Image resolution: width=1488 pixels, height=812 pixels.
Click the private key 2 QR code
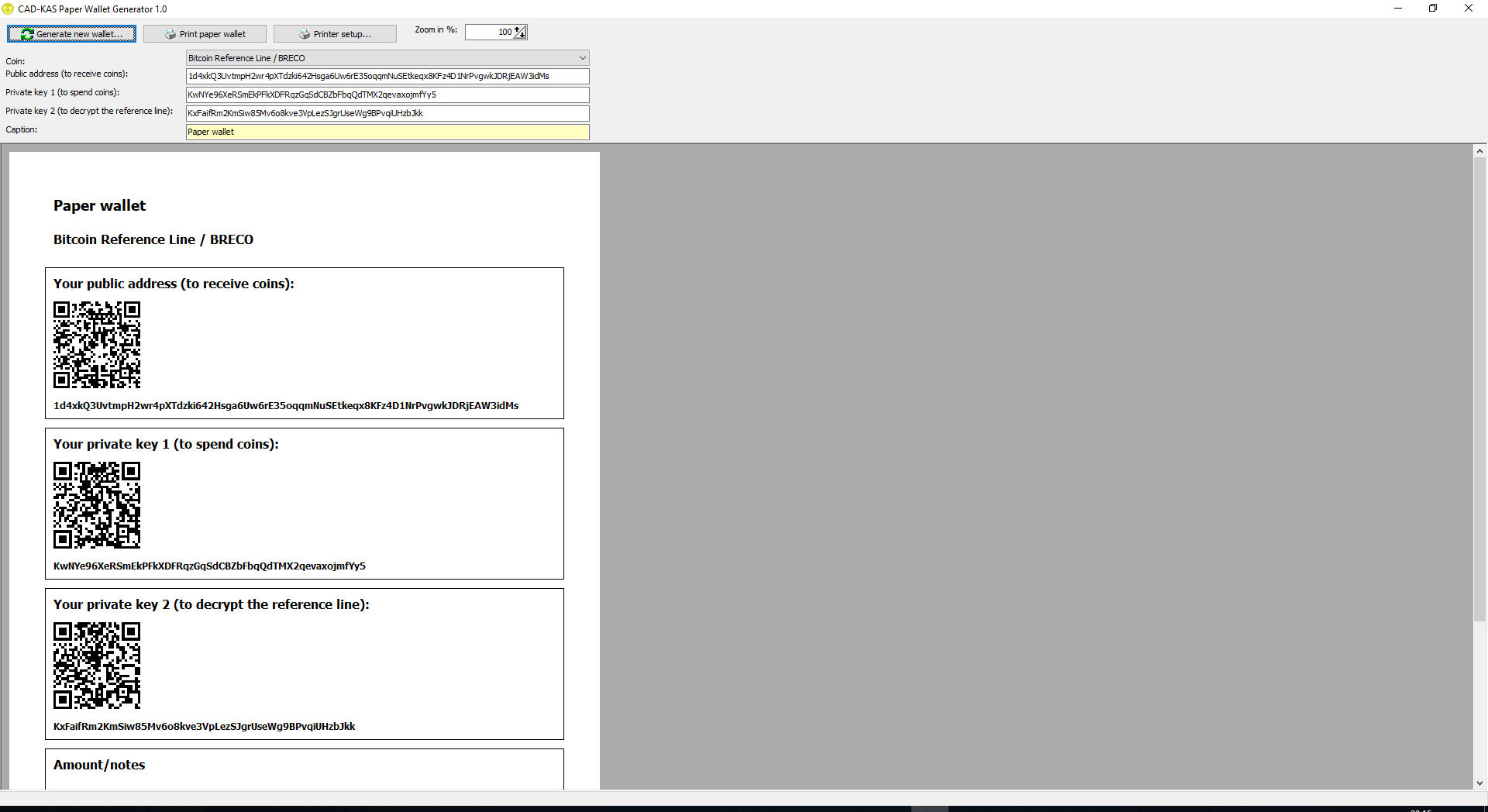coord(97,666)
